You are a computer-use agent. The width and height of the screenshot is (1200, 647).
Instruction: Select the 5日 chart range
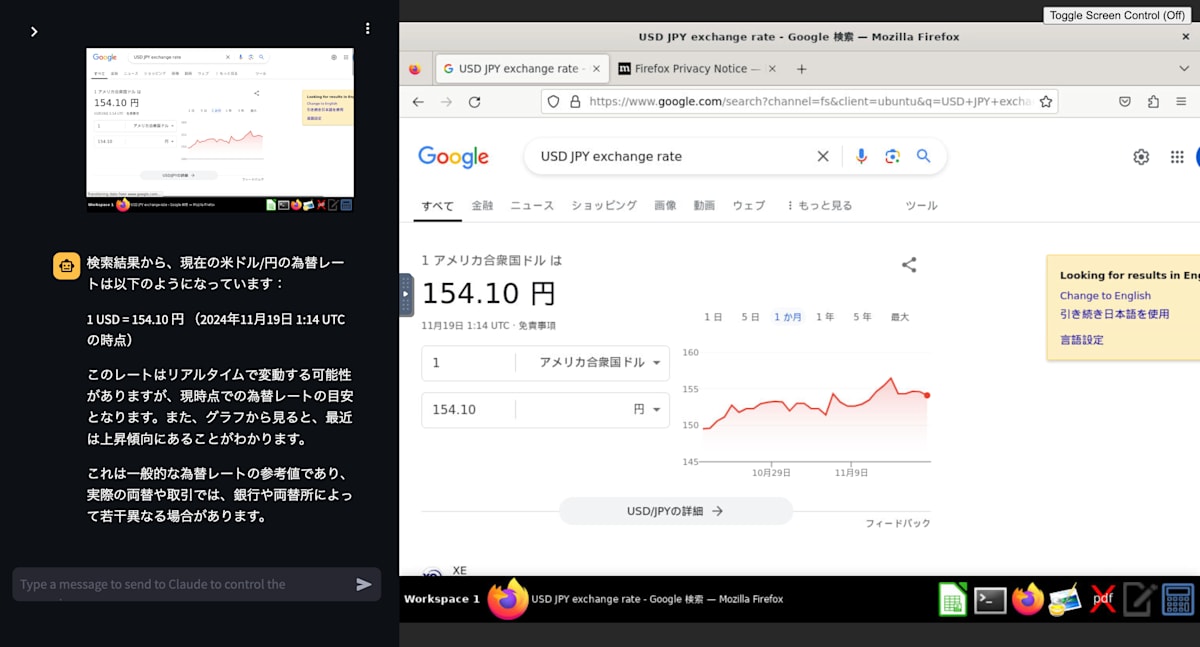750,317
